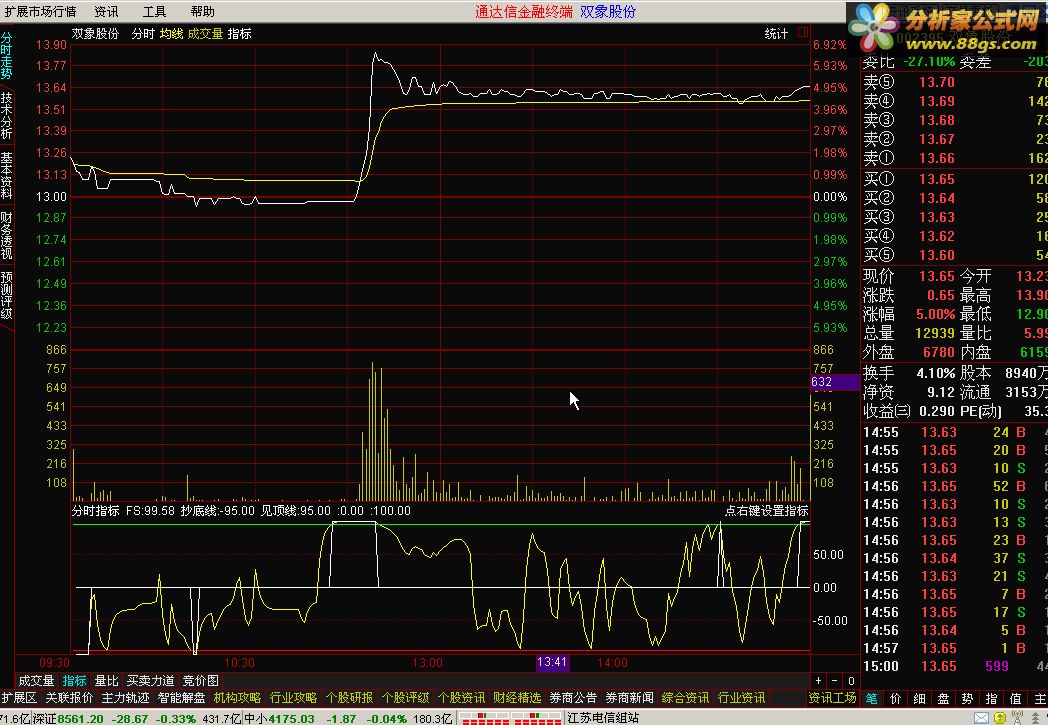
Task: Switch to 基本资料 sidebar tab
Action: pos(7,176)
